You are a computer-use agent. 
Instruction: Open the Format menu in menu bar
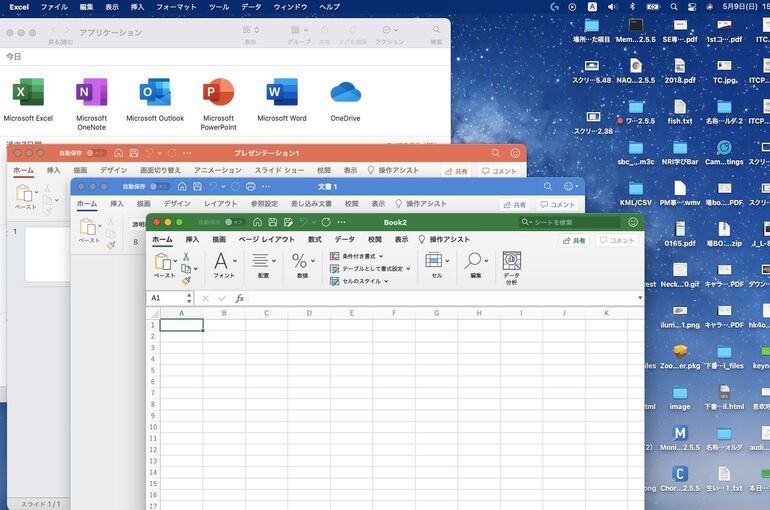point(176,7)
